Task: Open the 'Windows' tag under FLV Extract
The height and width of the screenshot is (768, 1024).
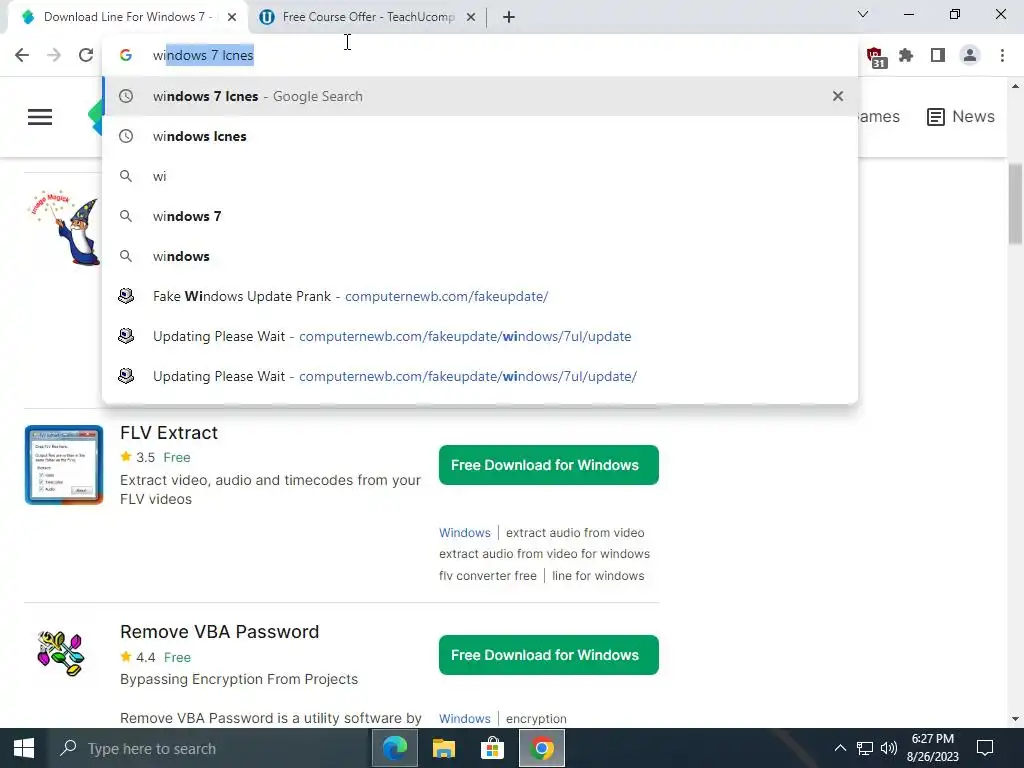Action: tap(464, 532)
